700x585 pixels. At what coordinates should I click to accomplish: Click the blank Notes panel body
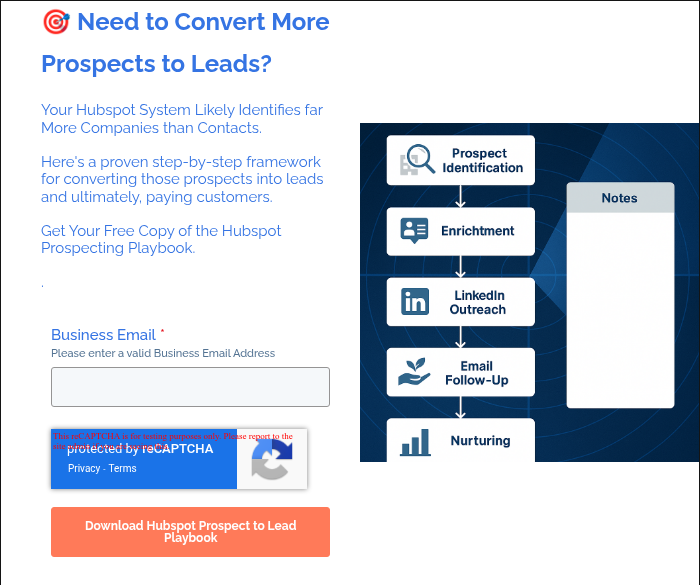pyautogui.click(x=620, y=310)
